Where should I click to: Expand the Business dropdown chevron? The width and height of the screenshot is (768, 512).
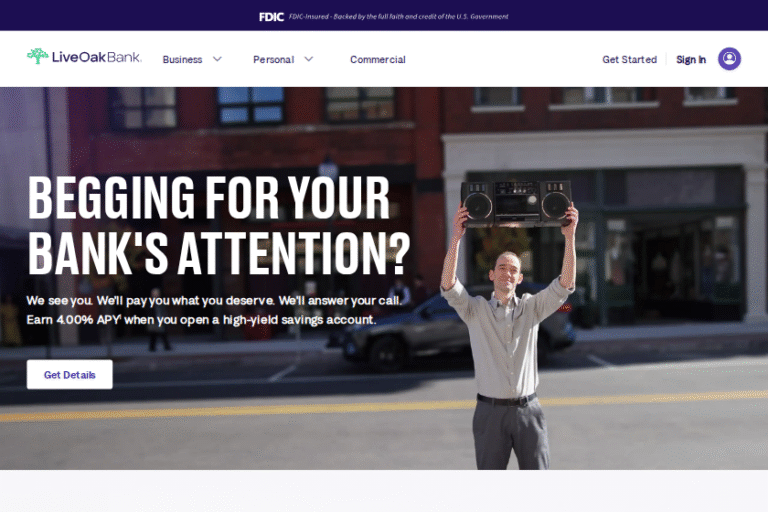(217, 59)
